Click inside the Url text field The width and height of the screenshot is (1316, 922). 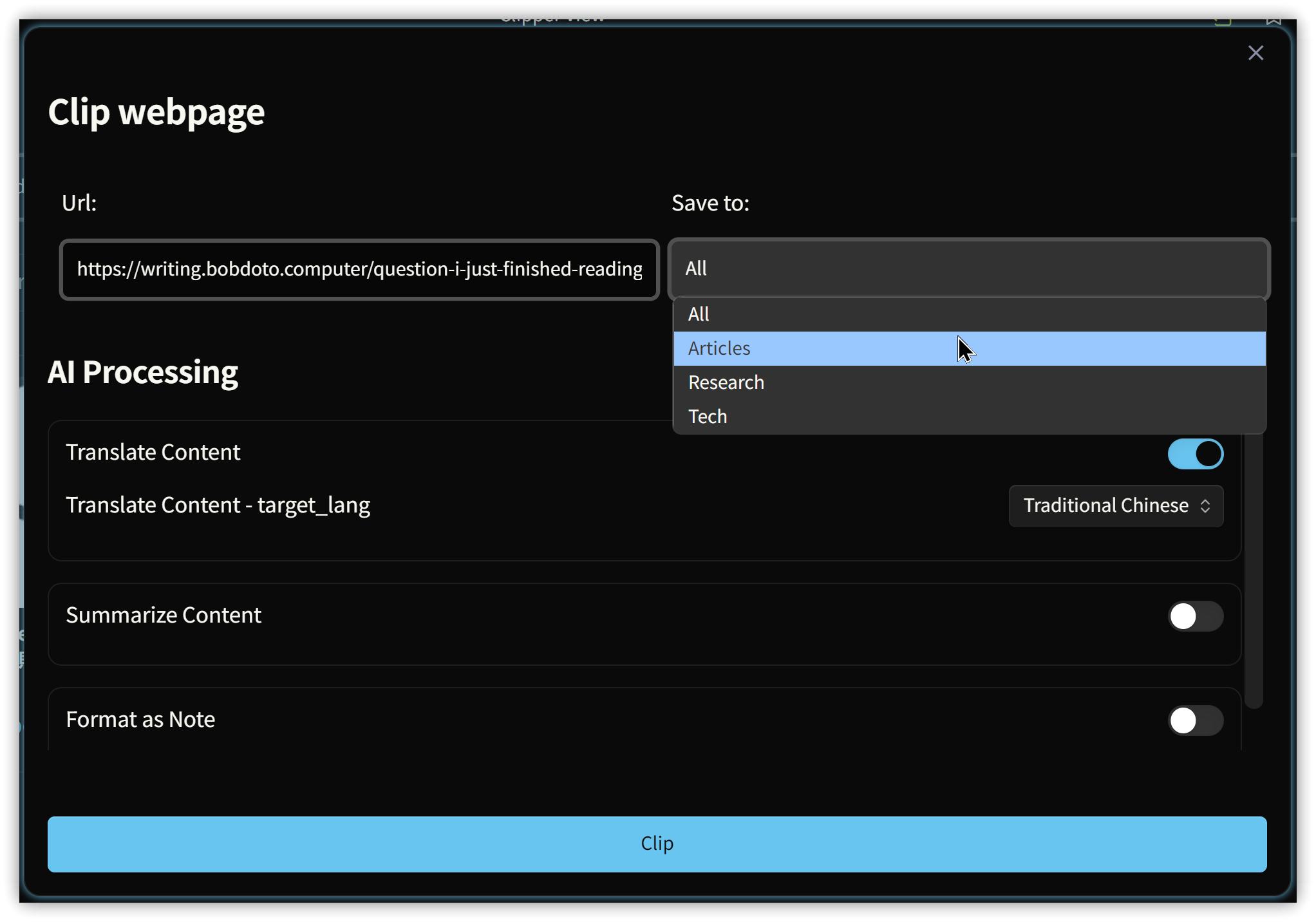pos(359,269)
